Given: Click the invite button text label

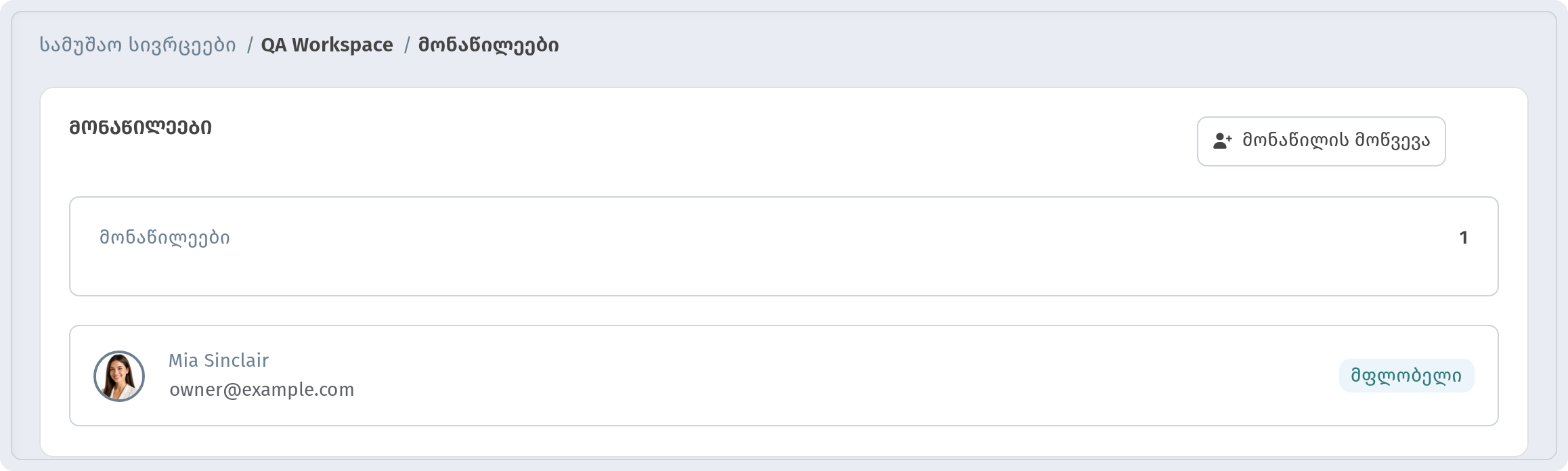Looking at the screenshot, I should (x=1336, y=141).
